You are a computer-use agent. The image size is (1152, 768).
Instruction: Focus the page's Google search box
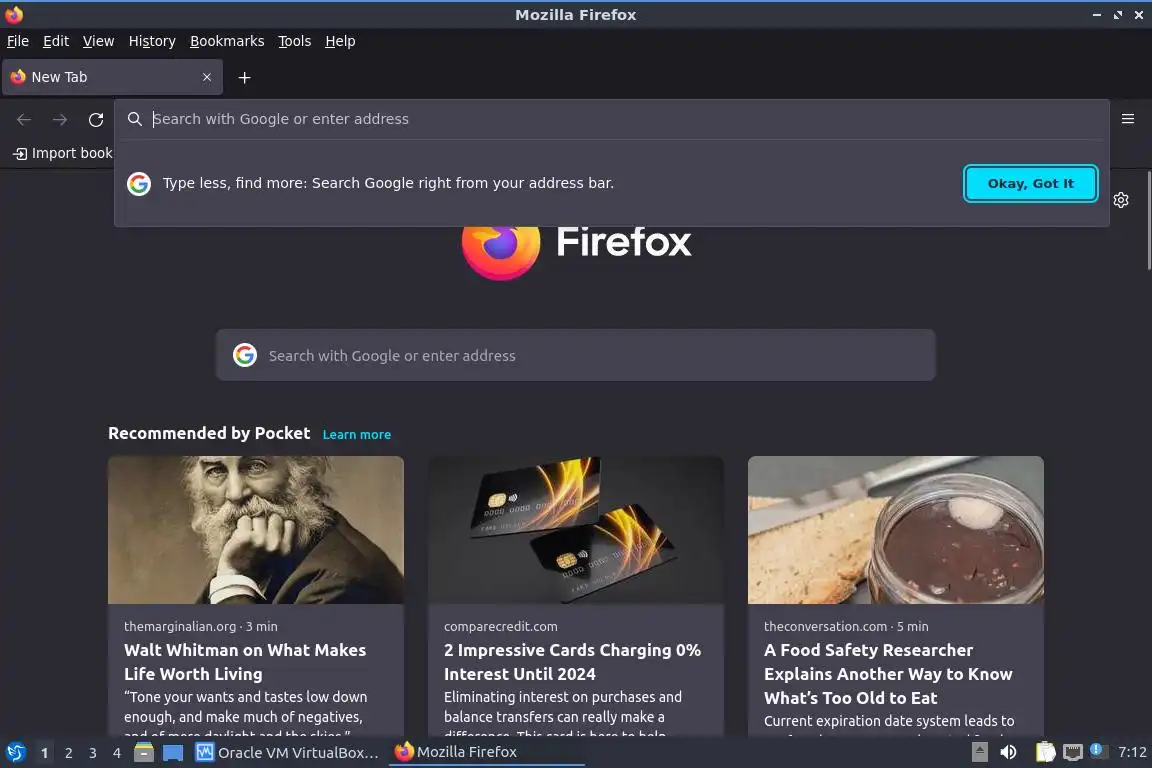click(575, 355)
